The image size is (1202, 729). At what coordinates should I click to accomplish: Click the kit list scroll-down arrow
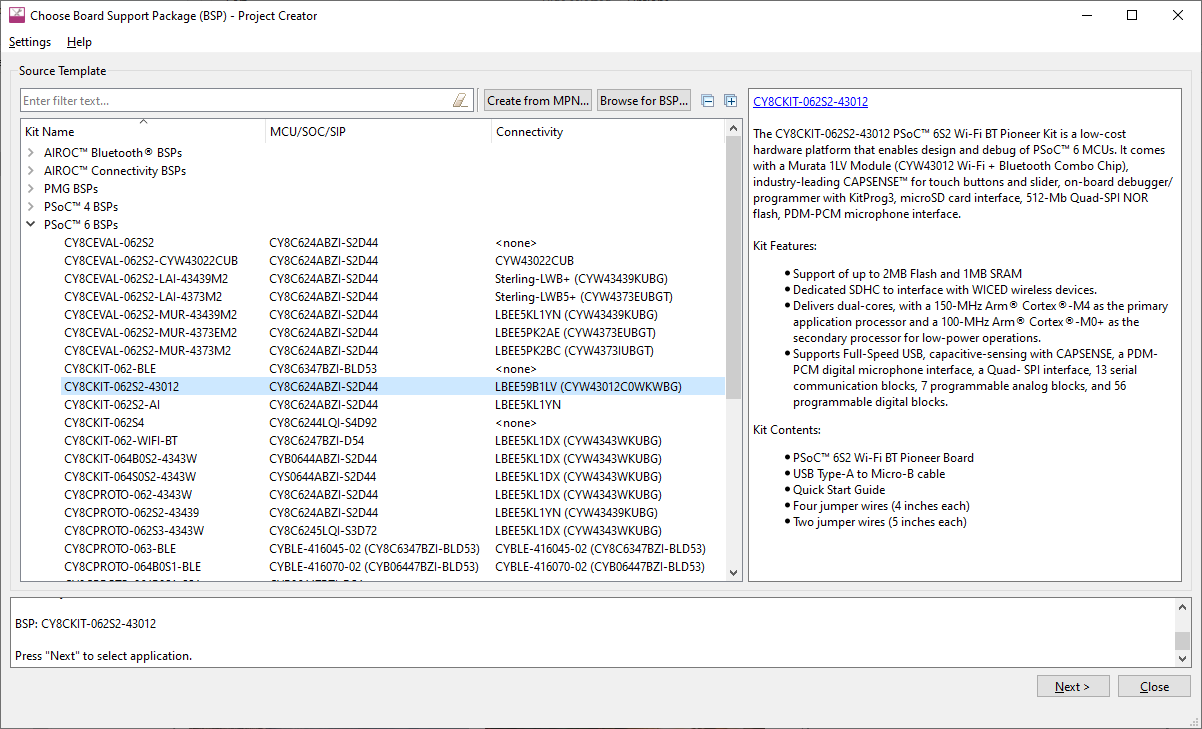click(733, 573)
